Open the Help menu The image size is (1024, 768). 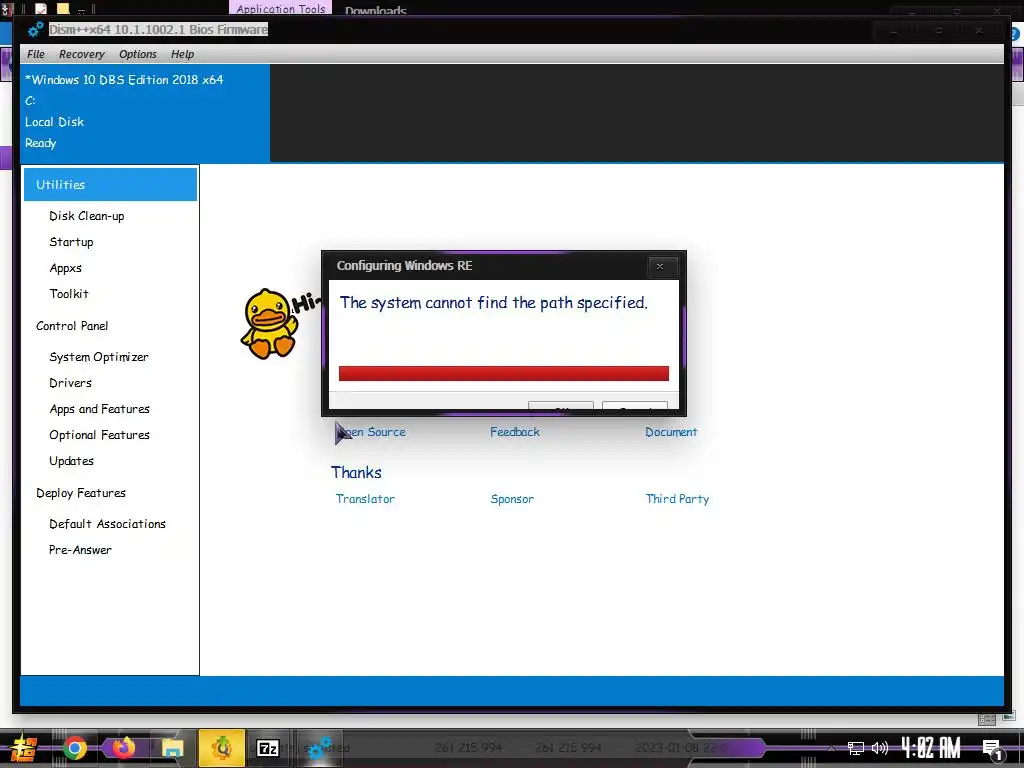point(183,54)
